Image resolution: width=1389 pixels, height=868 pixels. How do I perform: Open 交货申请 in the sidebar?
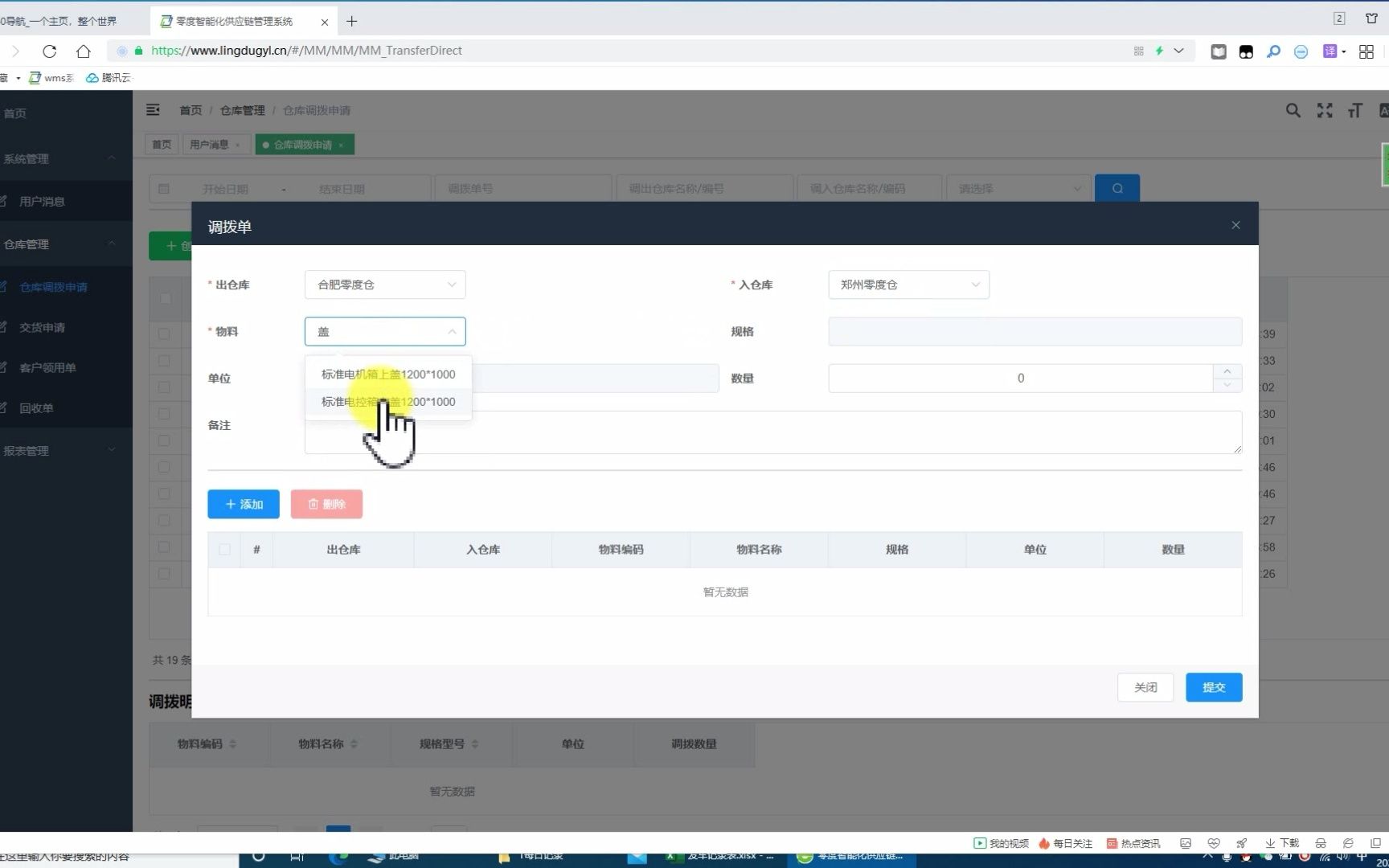[x=66, y=327]
